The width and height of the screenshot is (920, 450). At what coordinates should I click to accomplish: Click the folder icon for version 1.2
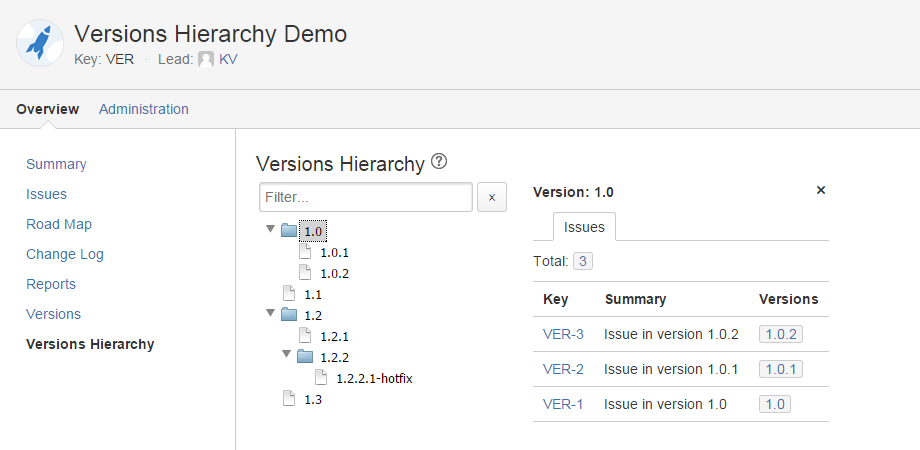tap(289, 315)
